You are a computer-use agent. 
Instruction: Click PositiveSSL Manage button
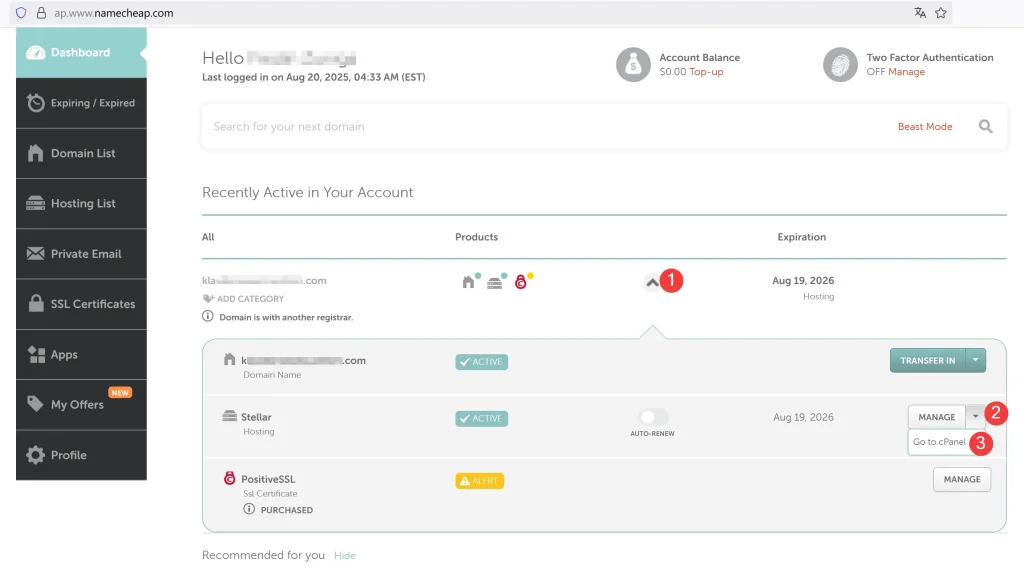(x=962, y=479)
